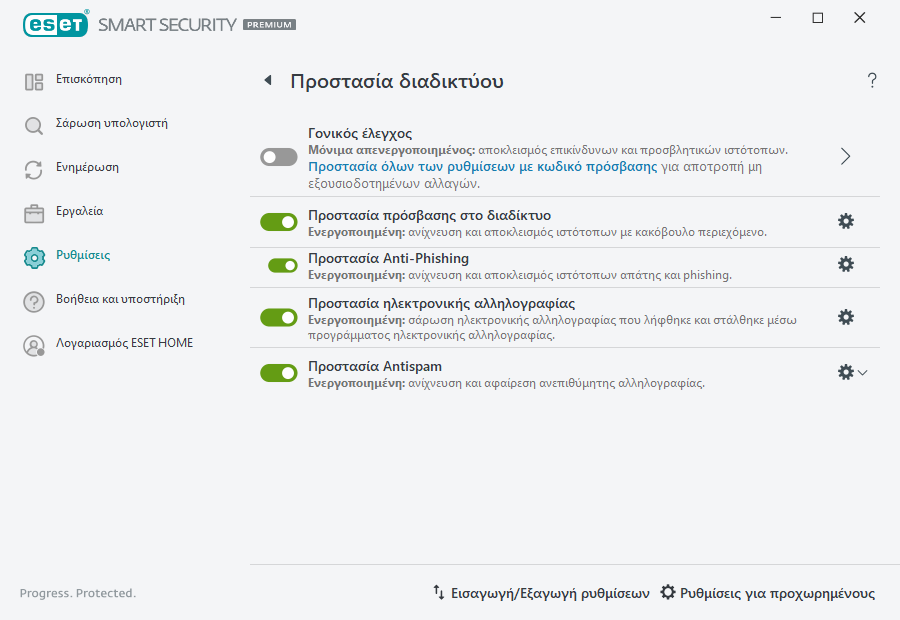The image size is (900, 620).
Task: Click back arrow beside Προστασία διαδικτύου
Action: coord(267,80)
